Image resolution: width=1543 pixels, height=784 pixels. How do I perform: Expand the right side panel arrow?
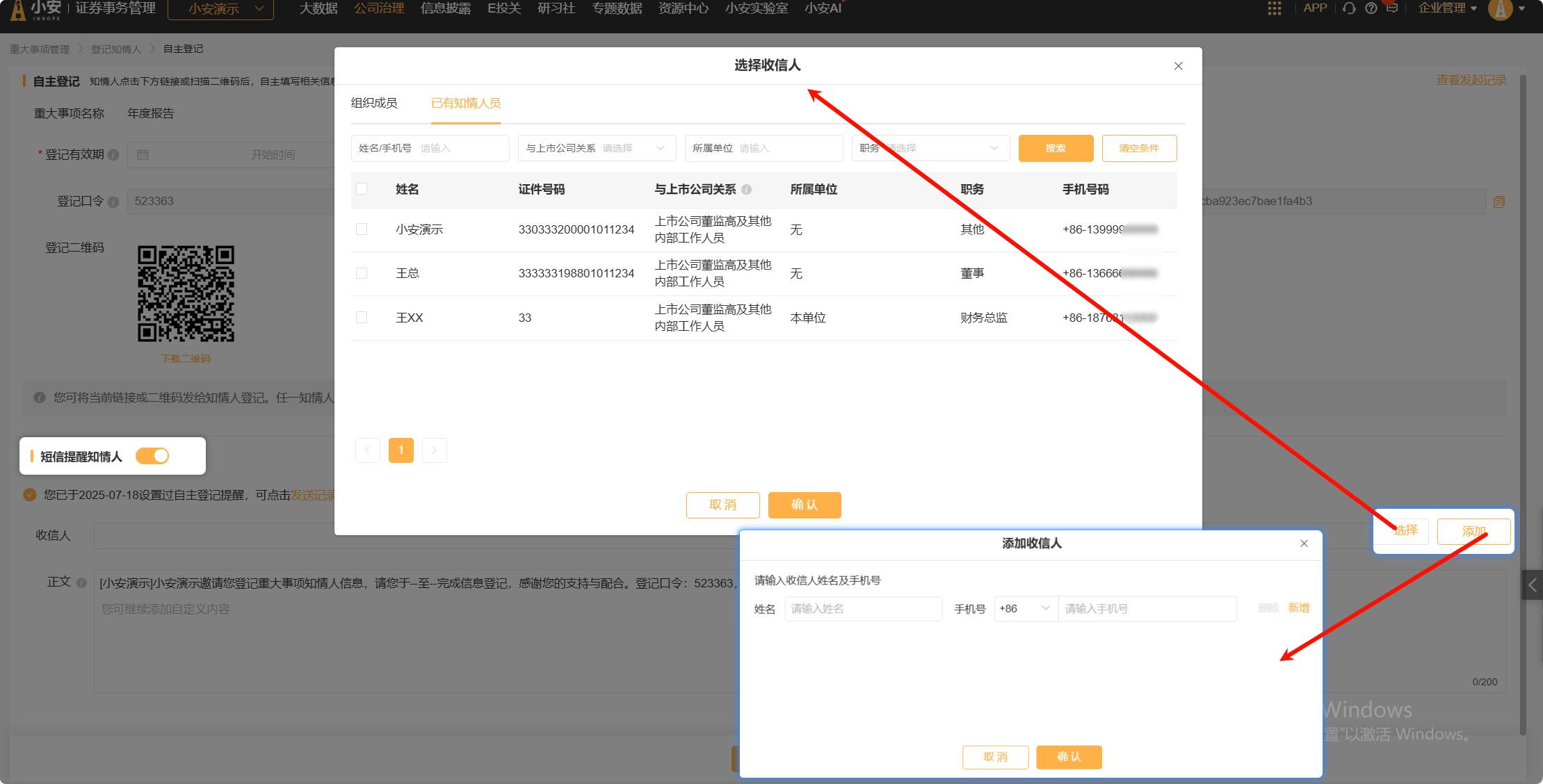1532,585
